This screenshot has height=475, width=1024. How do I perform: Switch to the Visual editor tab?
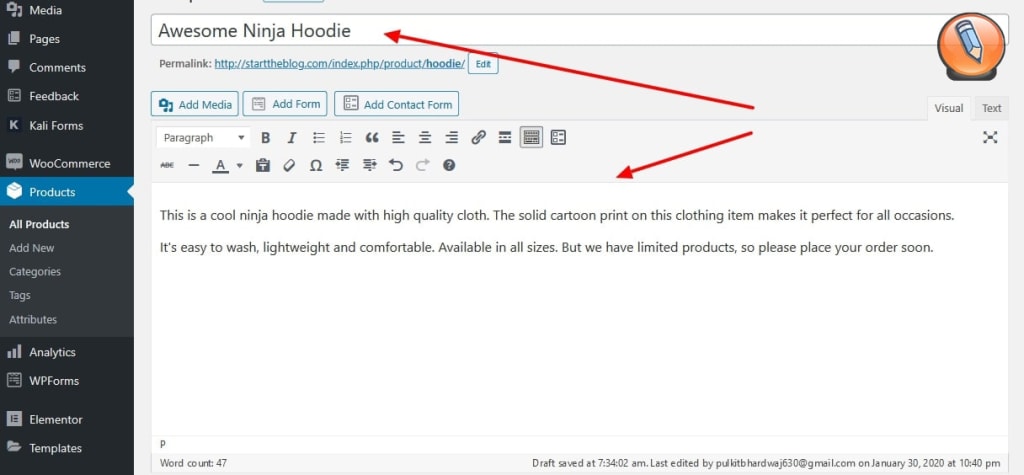pyautogui.click(x=948, y=108)
